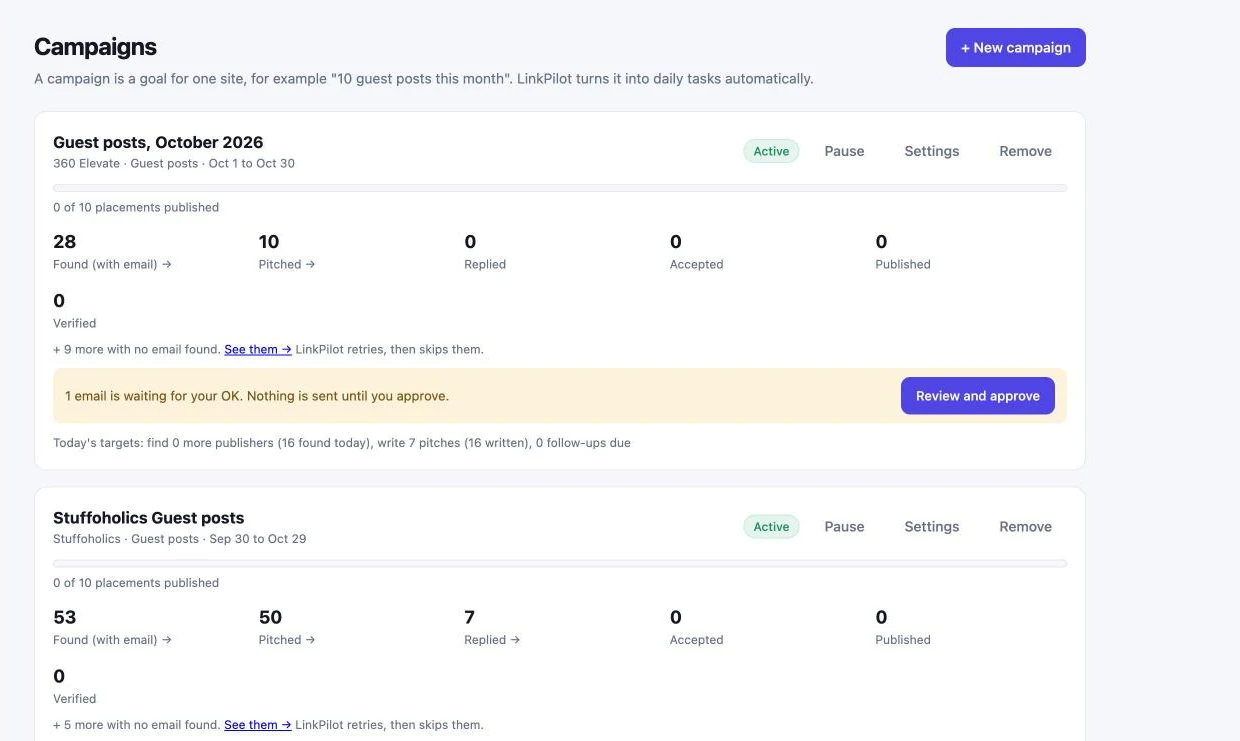The image size is (1240, 741).
Task: Click Published stat in October 2026 campaign
Action: tap(903, 253)
